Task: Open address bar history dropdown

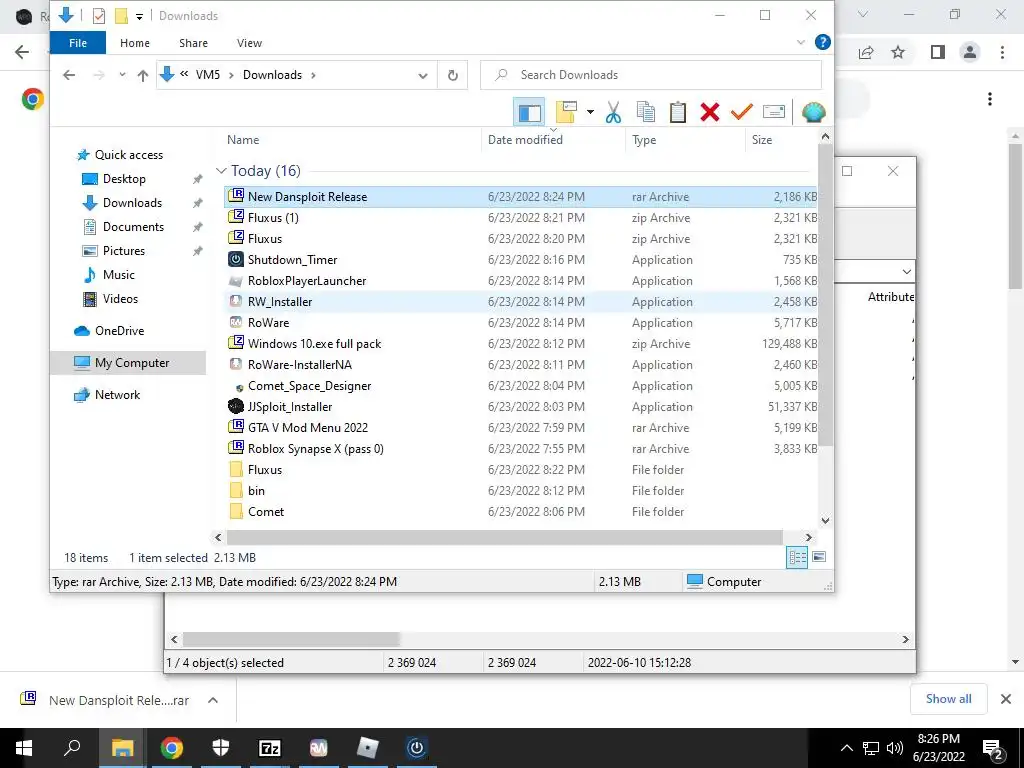Action: [423, 75]
